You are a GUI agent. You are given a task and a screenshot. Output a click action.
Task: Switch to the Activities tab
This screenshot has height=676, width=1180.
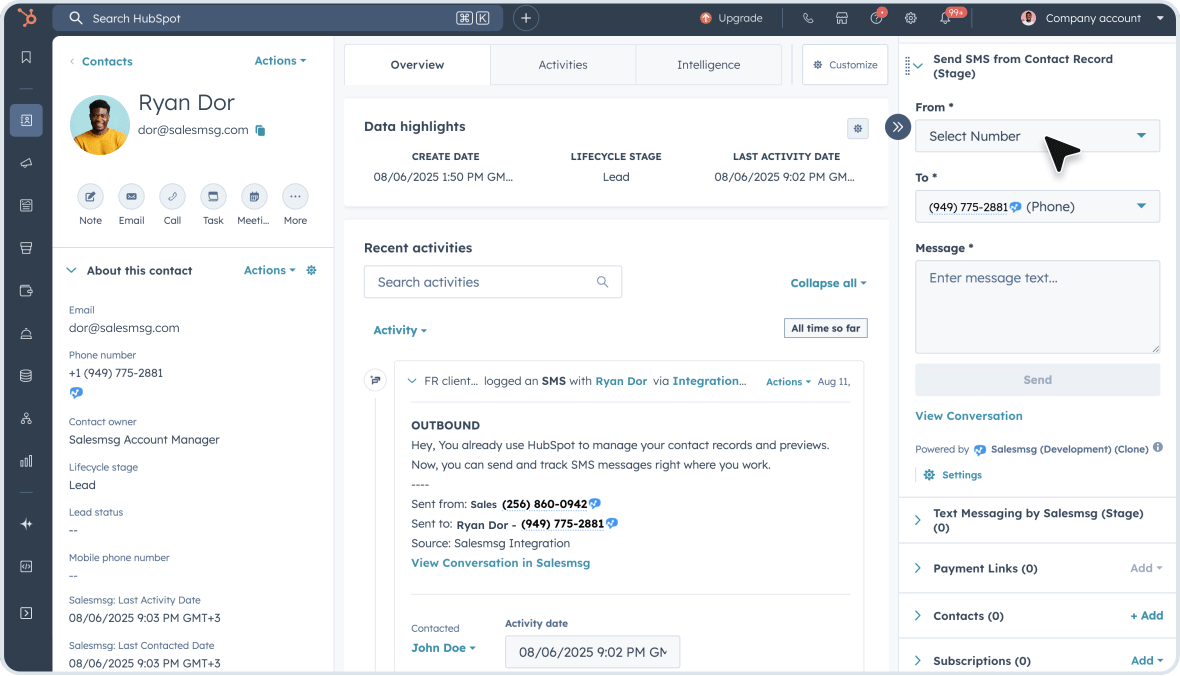click(563, 65)
